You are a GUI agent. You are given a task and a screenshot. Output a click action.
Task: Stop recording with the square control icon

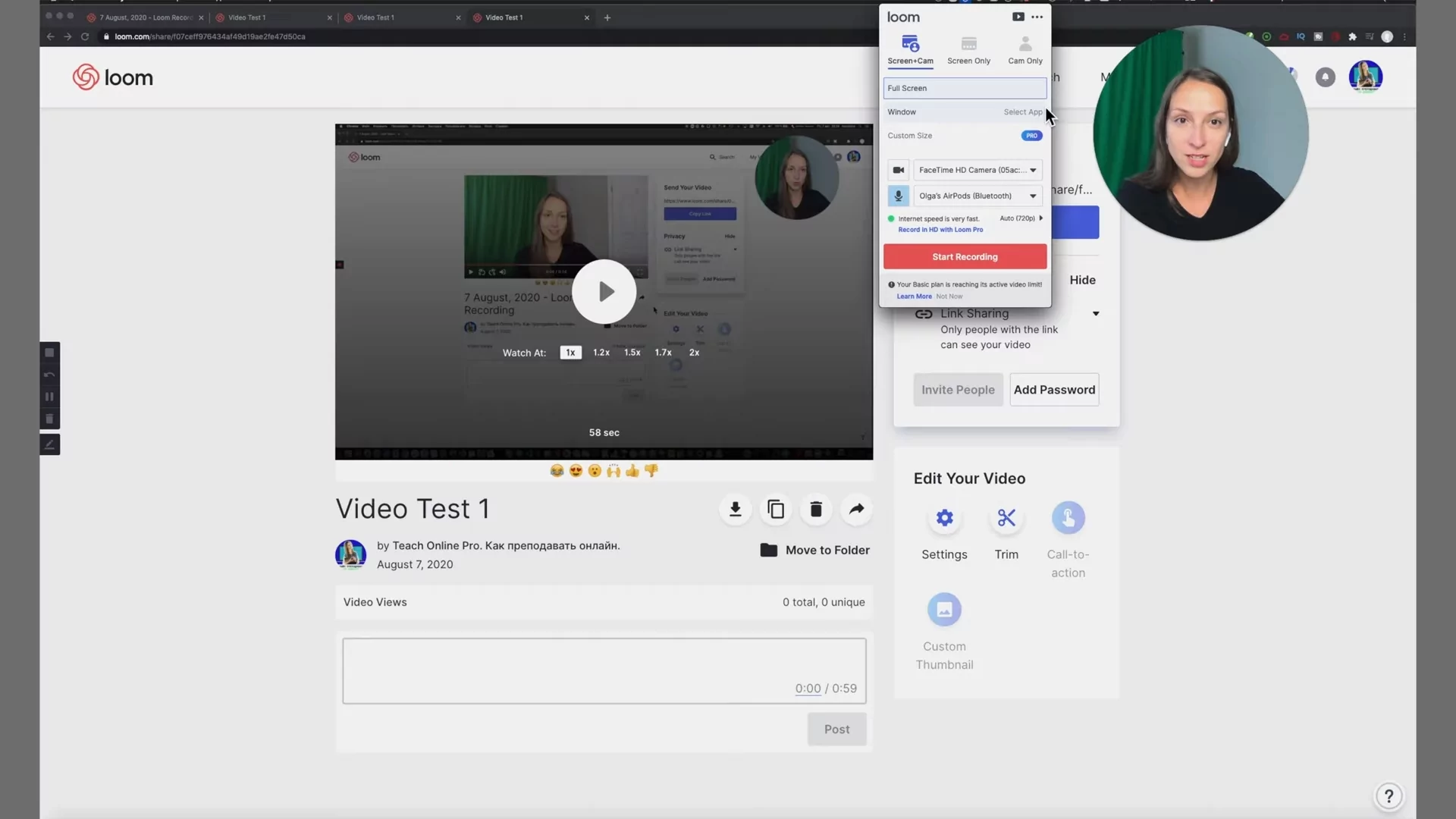[x=49, y=353]
